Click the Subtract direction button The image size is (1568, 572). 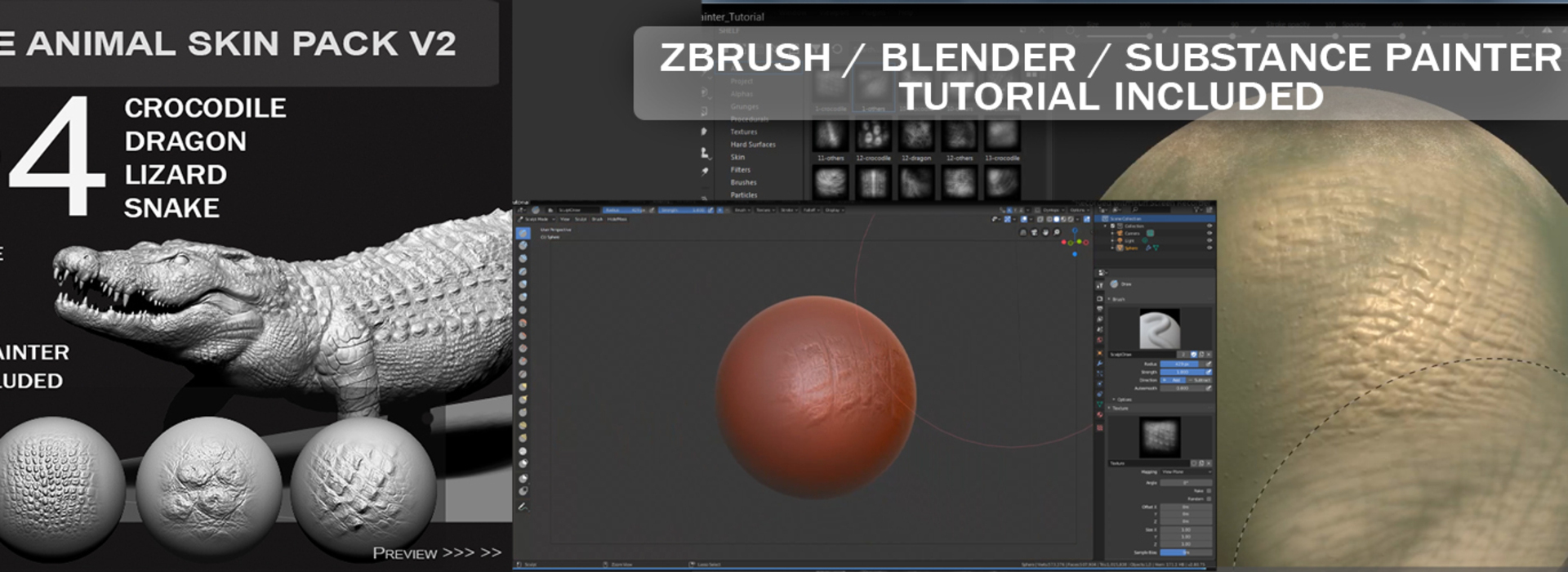coord(1199,381)
